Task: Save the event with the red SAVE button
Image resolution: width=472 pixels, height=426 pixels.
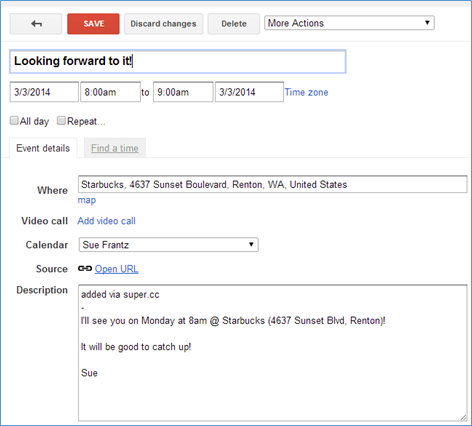Action: pyautogui.click(x=93, y=24)
